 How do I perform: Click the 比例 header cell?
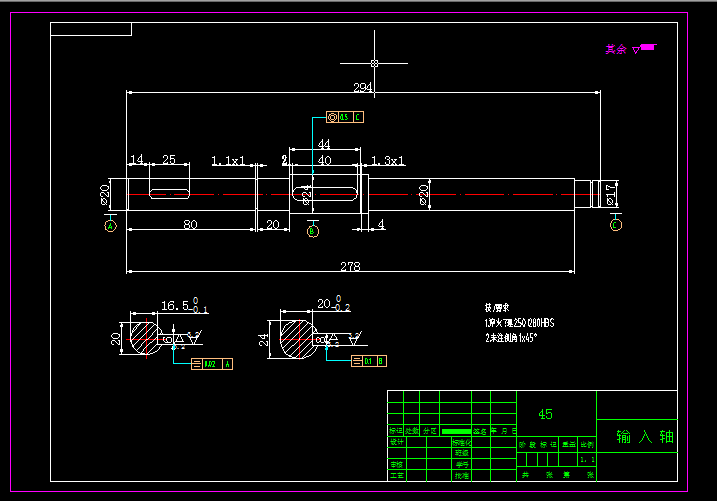point(587,444)
